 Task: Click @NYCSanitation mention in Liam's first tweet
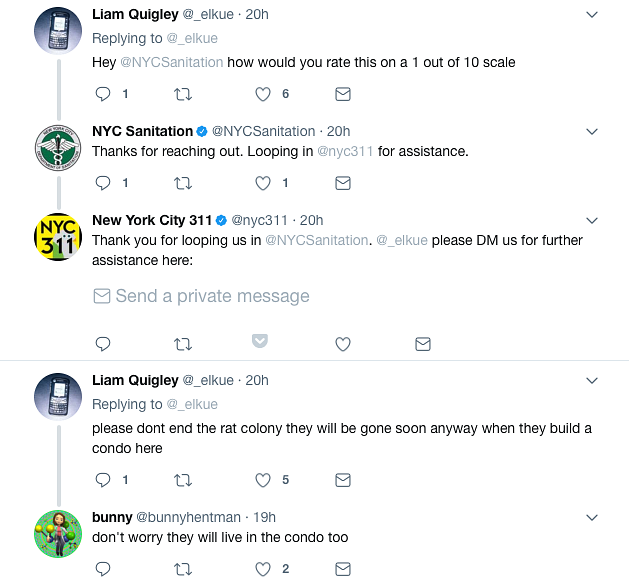tap(172, 62)
